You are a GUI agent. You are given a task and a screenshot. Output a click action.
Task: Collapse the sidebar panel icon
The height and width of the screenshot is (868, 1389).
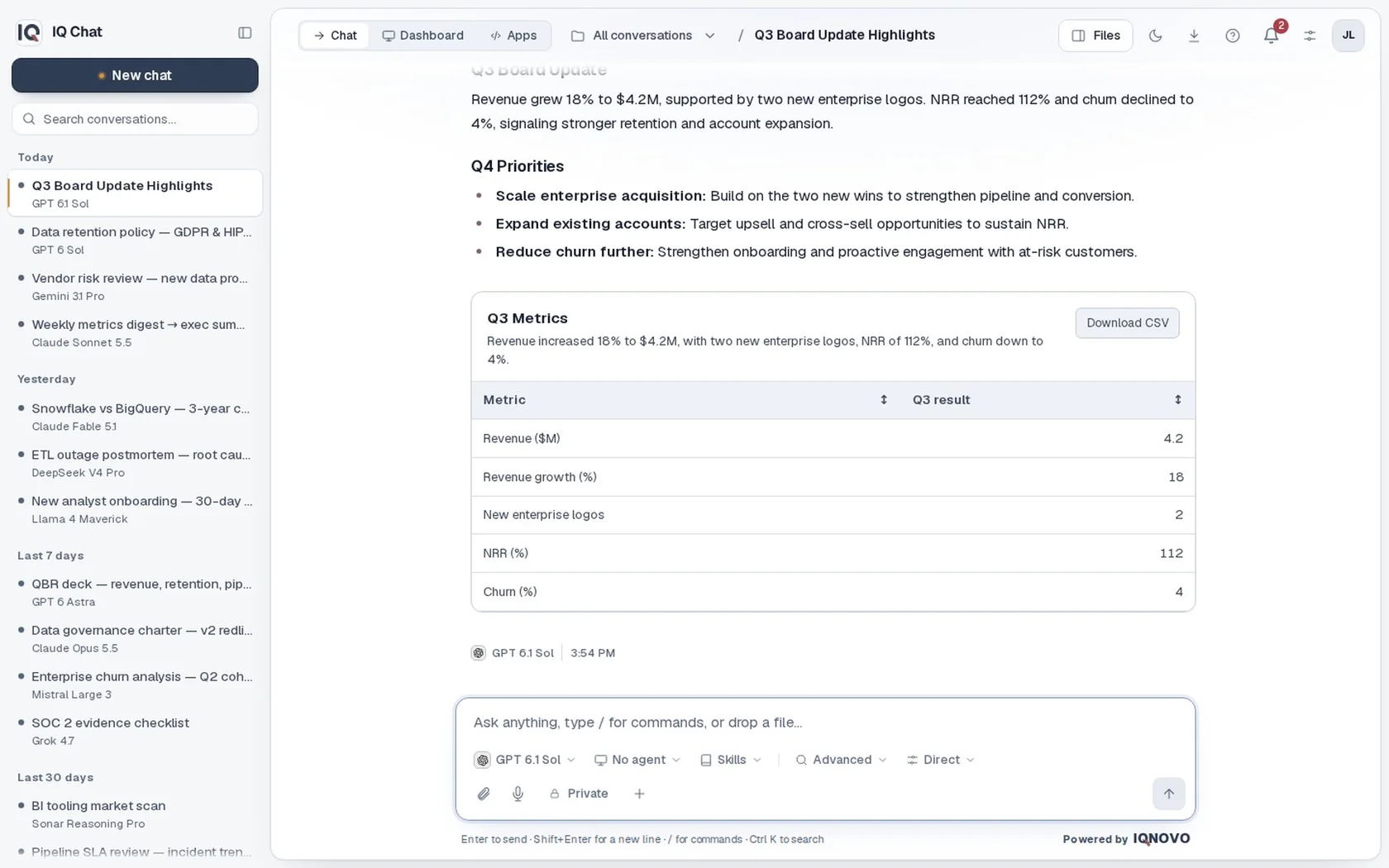coord(245,33)
